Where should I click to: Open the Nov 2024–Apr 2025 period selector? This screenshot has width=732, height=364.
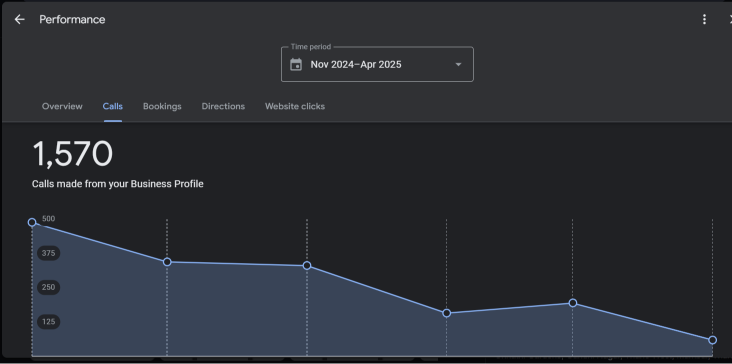[x=377, y=64]
